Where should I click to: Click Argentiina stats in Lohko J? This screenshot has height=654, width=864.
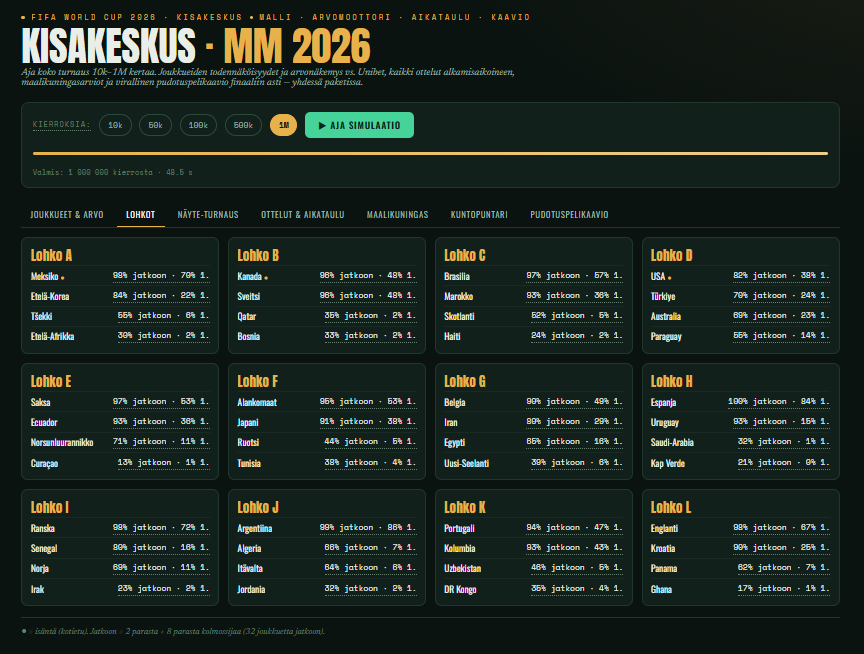pyautogui.click(x=368, y=528)
